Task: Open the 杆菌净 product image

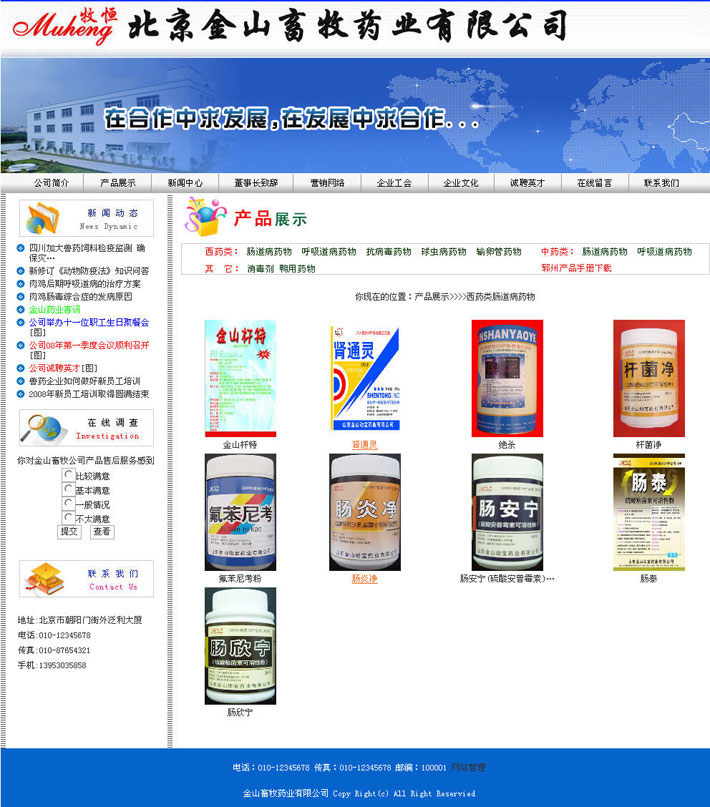Action: (649, 378)
